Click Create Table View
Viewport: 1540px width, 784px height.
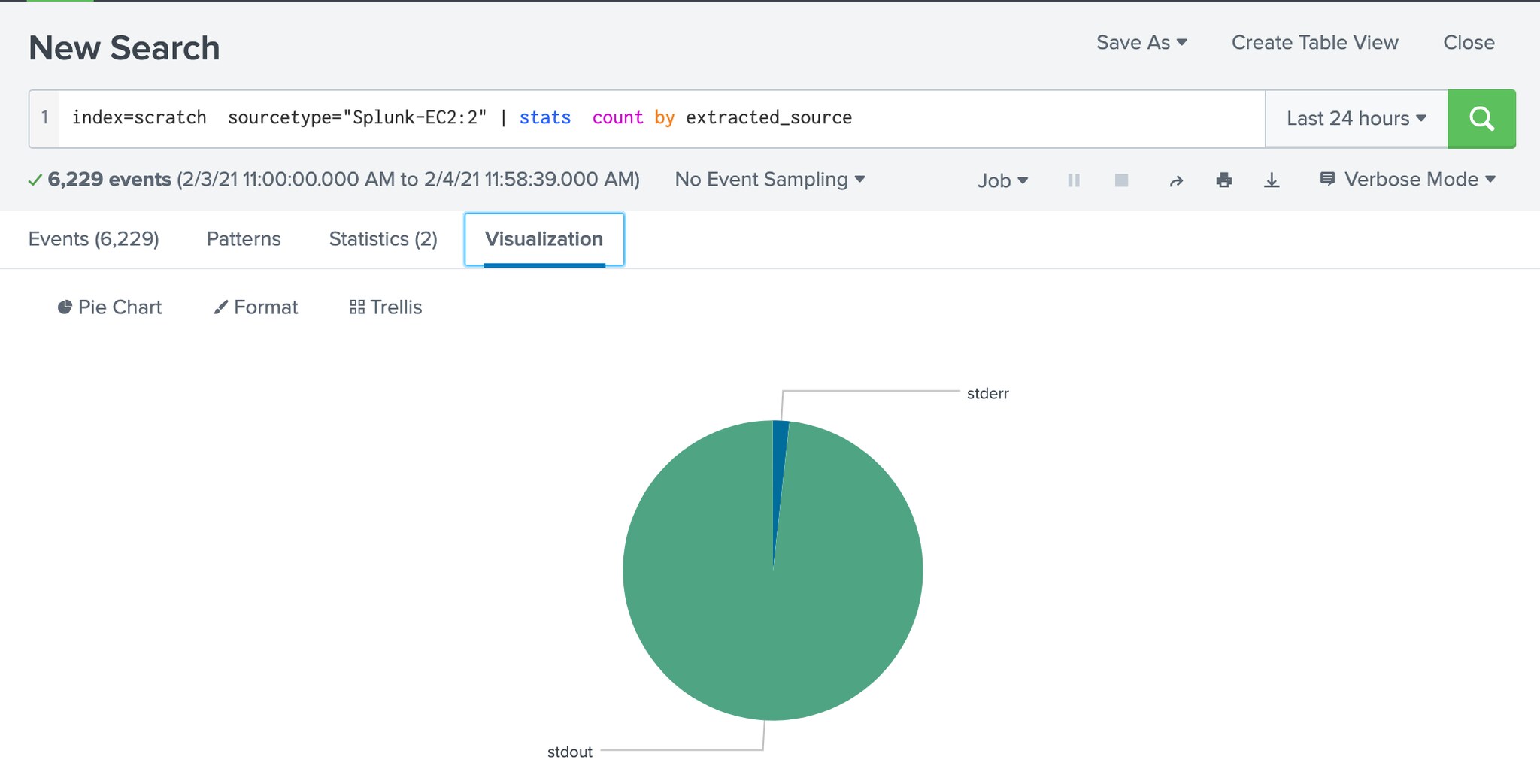coord(1314,43)
